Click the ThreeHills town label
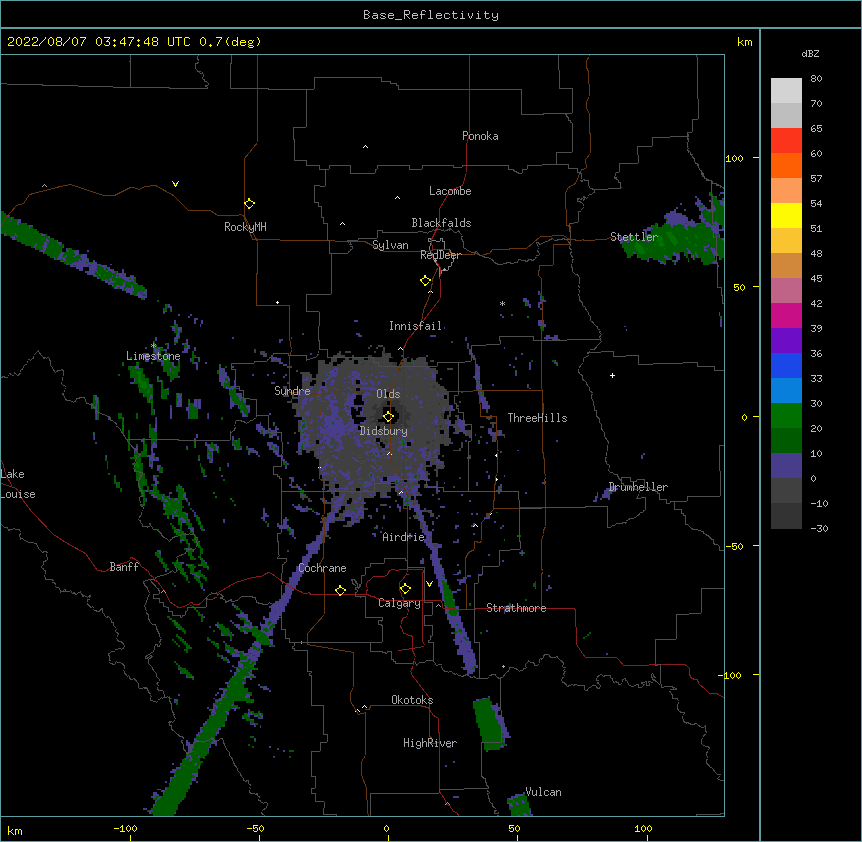The image size is (862, 842). pyautogui.click(x=537, y=418)
